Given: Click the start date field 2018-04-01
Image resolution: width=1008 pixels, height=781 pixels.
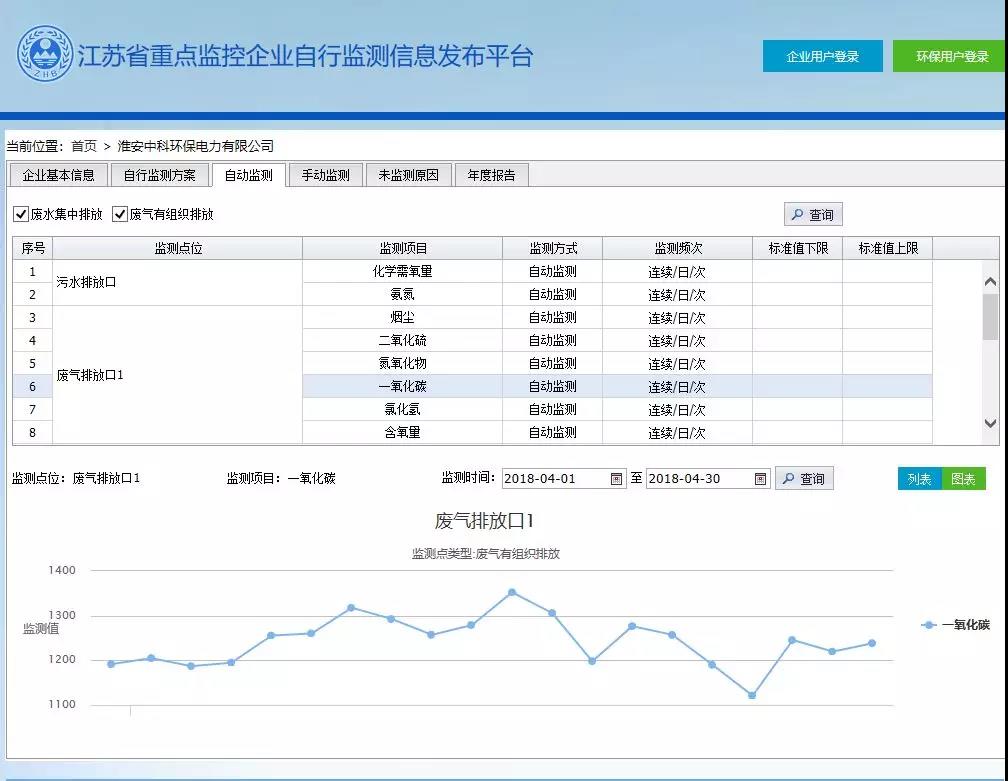Looking at the screenshot, I should click(x=554, y=479).
